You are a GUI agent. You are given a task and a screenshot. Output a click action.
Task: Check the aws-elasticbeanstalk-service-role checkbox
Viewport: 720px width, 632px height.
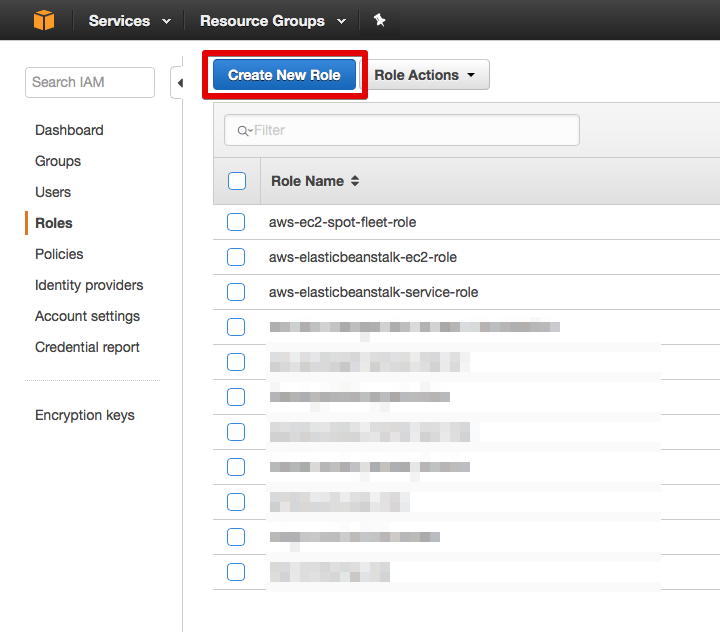coord(236,292)
